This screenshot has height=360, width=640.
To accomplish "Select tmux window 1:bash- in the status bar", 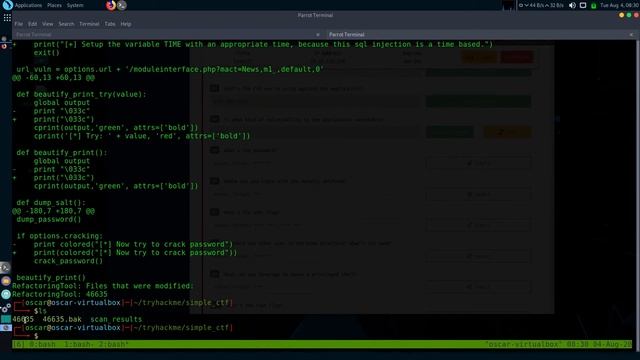I will 80,344.
